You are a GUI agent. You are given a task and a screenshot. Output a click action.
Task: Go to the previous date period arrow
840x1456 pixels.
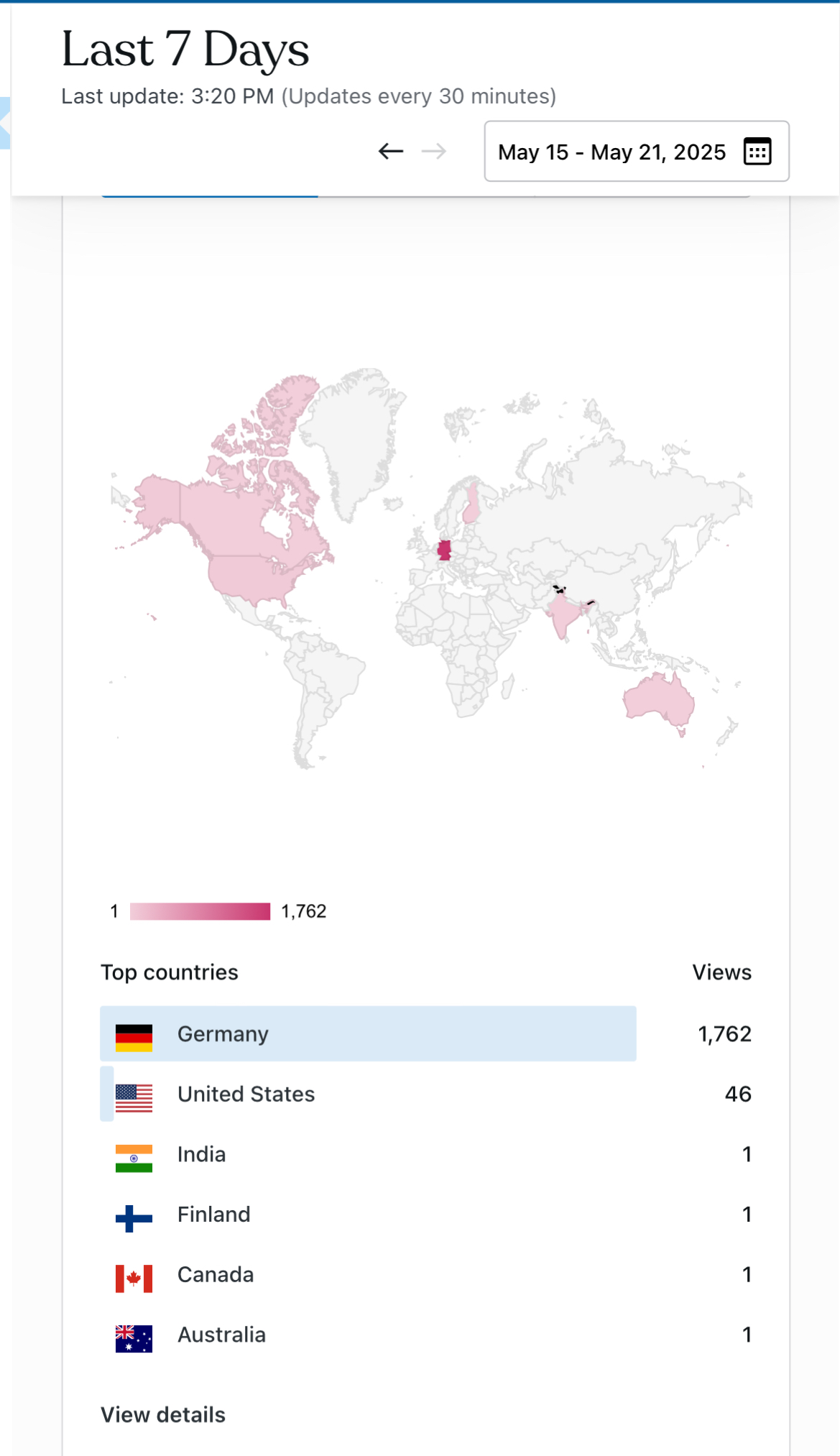391,151
